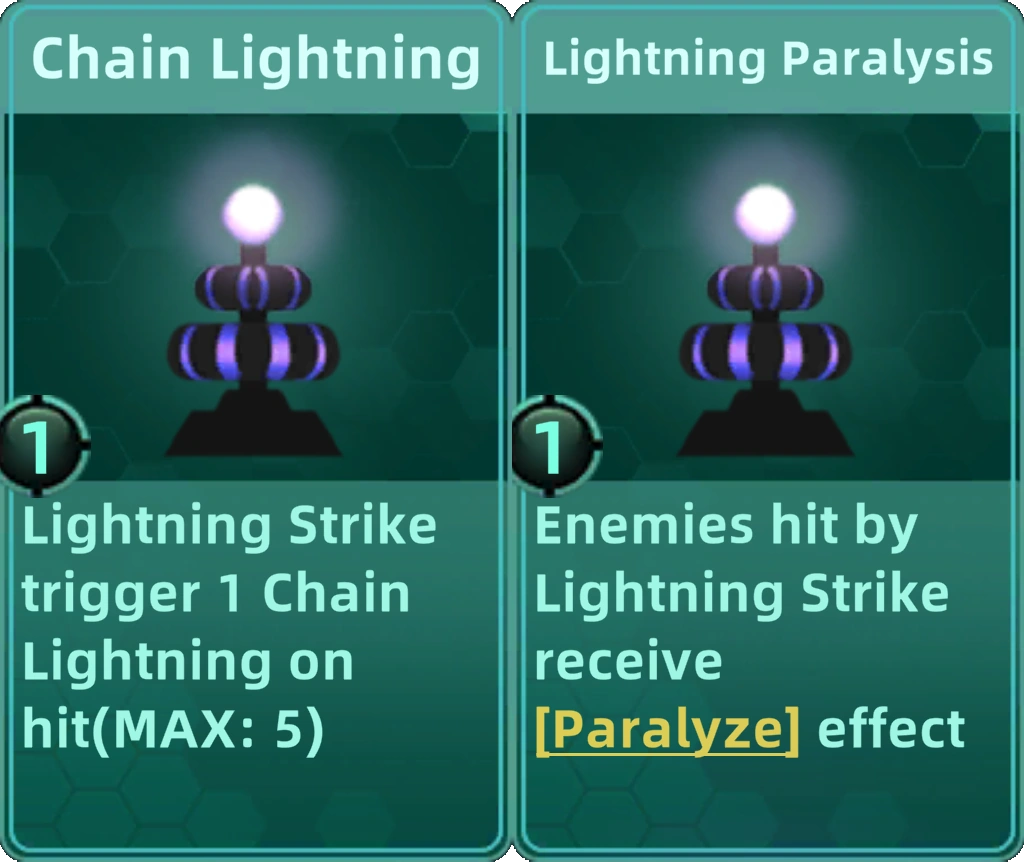Click the tesla tower icon on Chain Lightning card
Viewport: 1024px width, 862px height.
click(x=253, y=320)
